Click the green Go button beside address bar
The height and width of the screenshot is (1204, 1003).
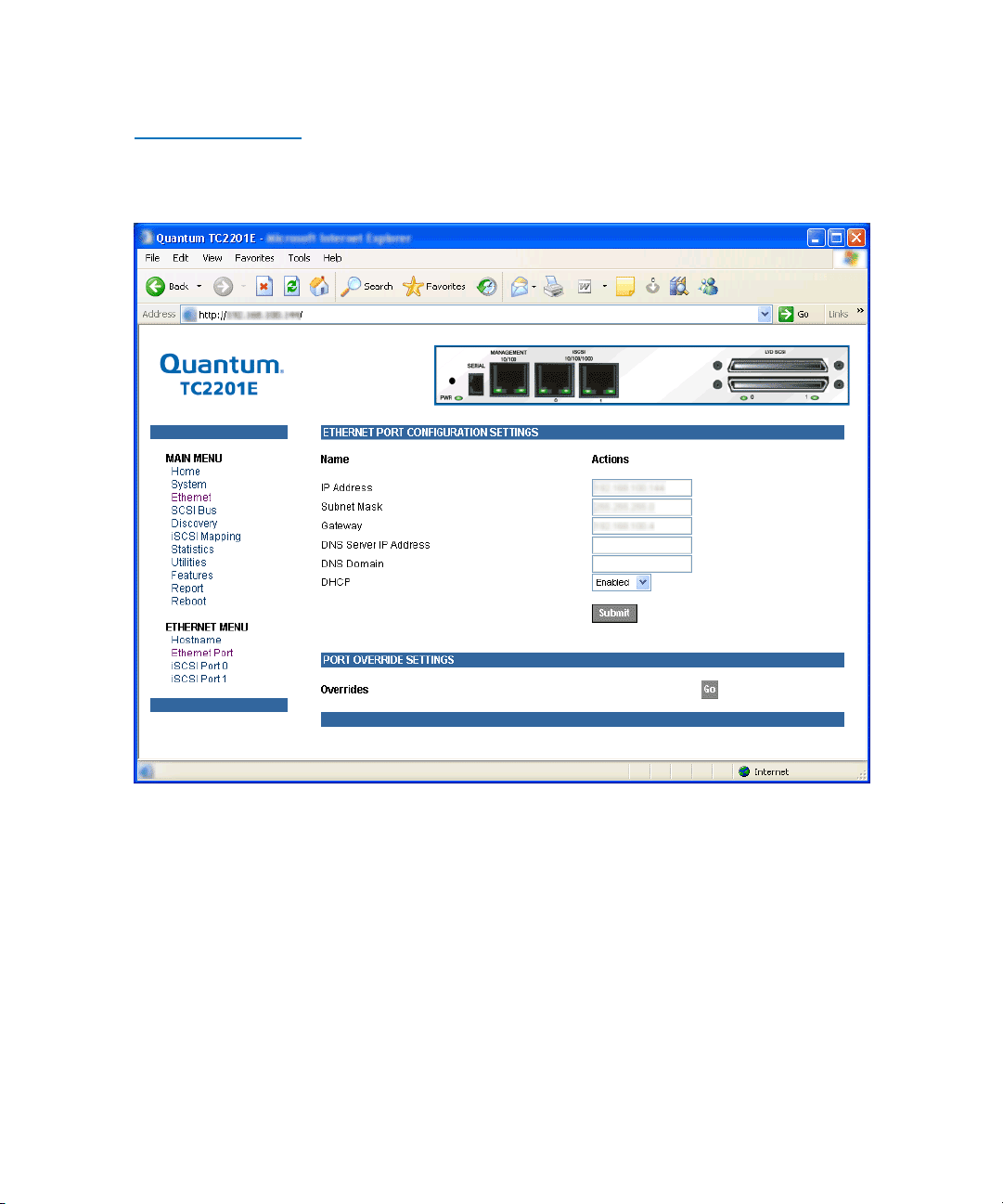pos(794,315)
